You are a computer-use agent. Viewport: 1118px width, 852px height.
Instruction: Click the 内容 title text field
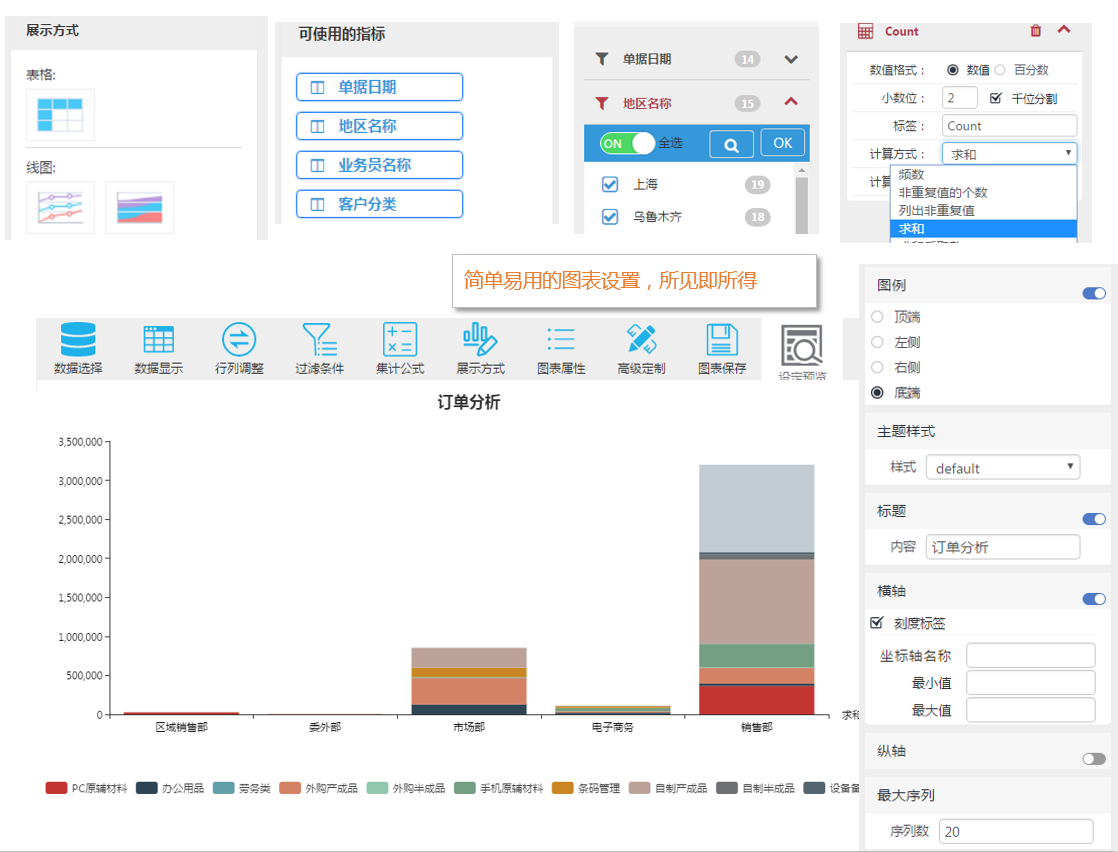(1003, 547)
